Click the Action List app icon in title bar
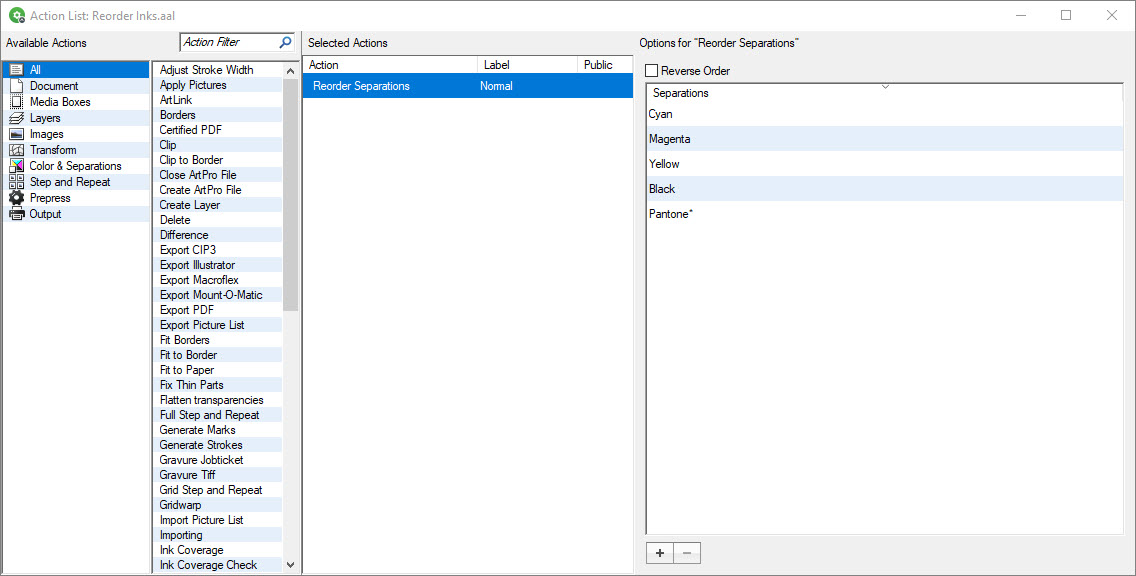This screenshot has height=576, width=1136. [17, 15]
